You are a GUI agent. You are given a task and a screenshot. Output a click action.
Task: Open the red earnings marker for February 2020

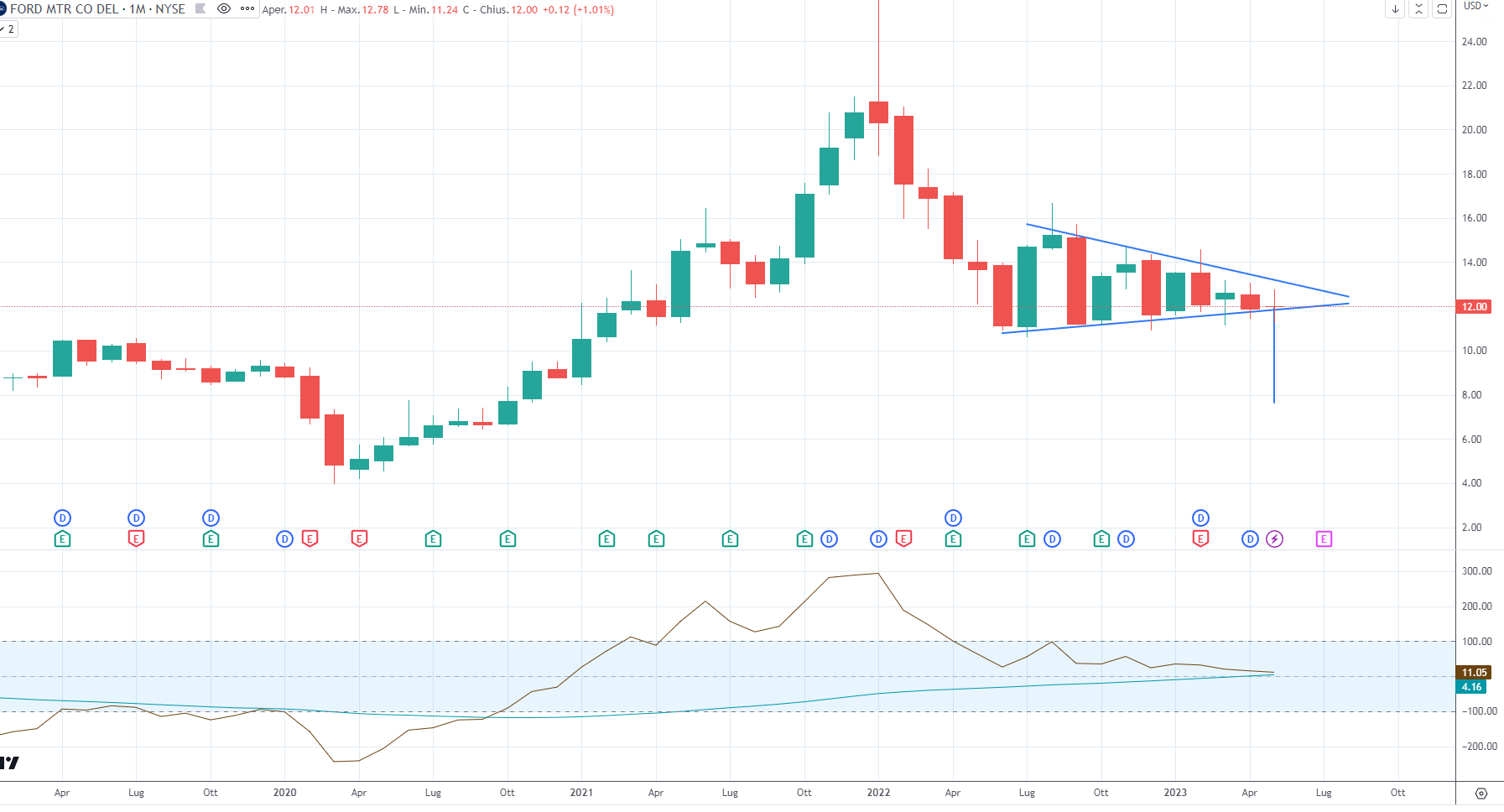(x=310, y=539)
